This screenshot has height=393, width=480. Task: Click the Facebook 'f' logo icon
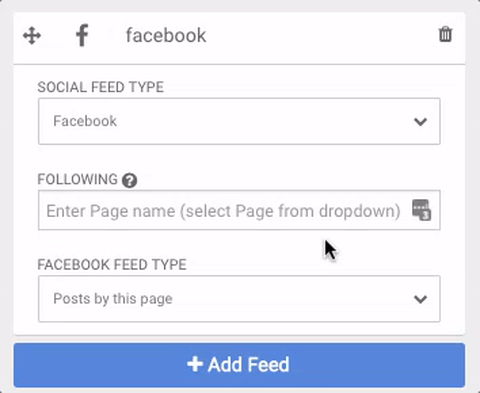click(82, 35)
